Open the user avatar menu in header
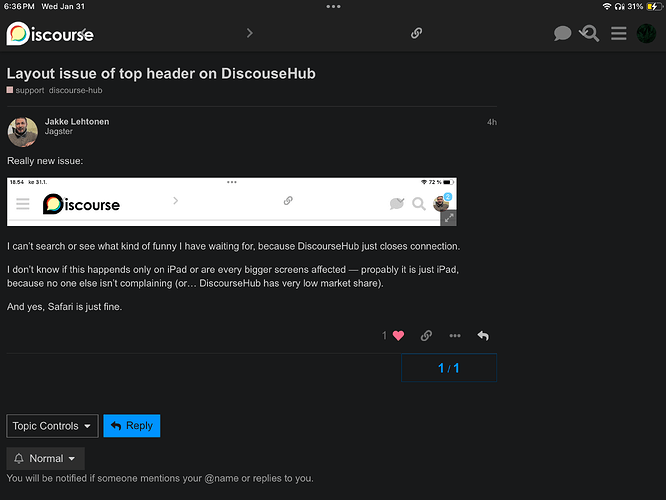 point(646,33)
